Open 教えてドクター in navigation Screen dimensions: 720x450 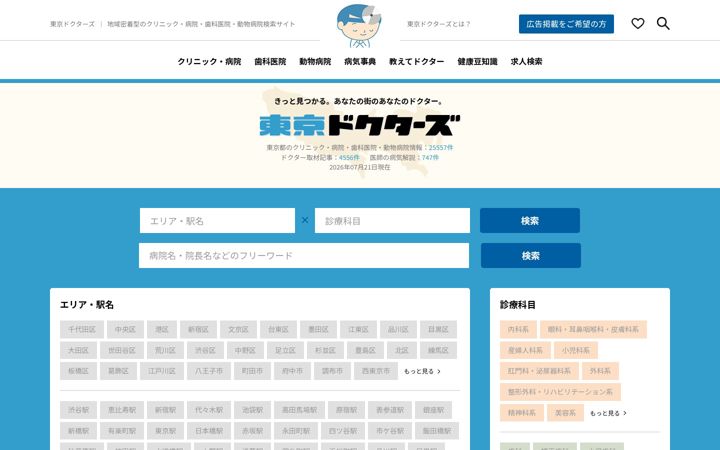click(x=416, y=62)
